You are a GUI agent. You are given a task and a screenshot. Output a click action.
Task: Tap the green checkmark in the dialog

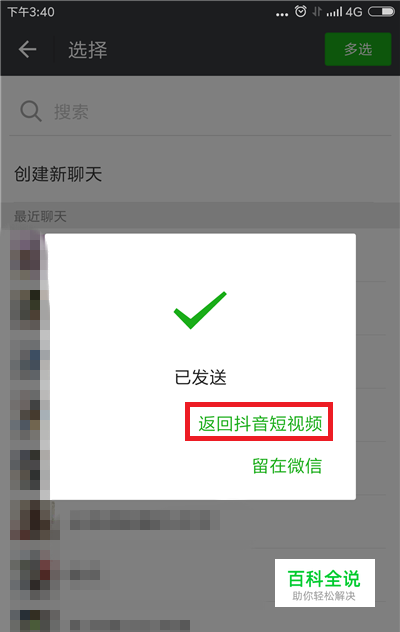(x=200, y=310)
